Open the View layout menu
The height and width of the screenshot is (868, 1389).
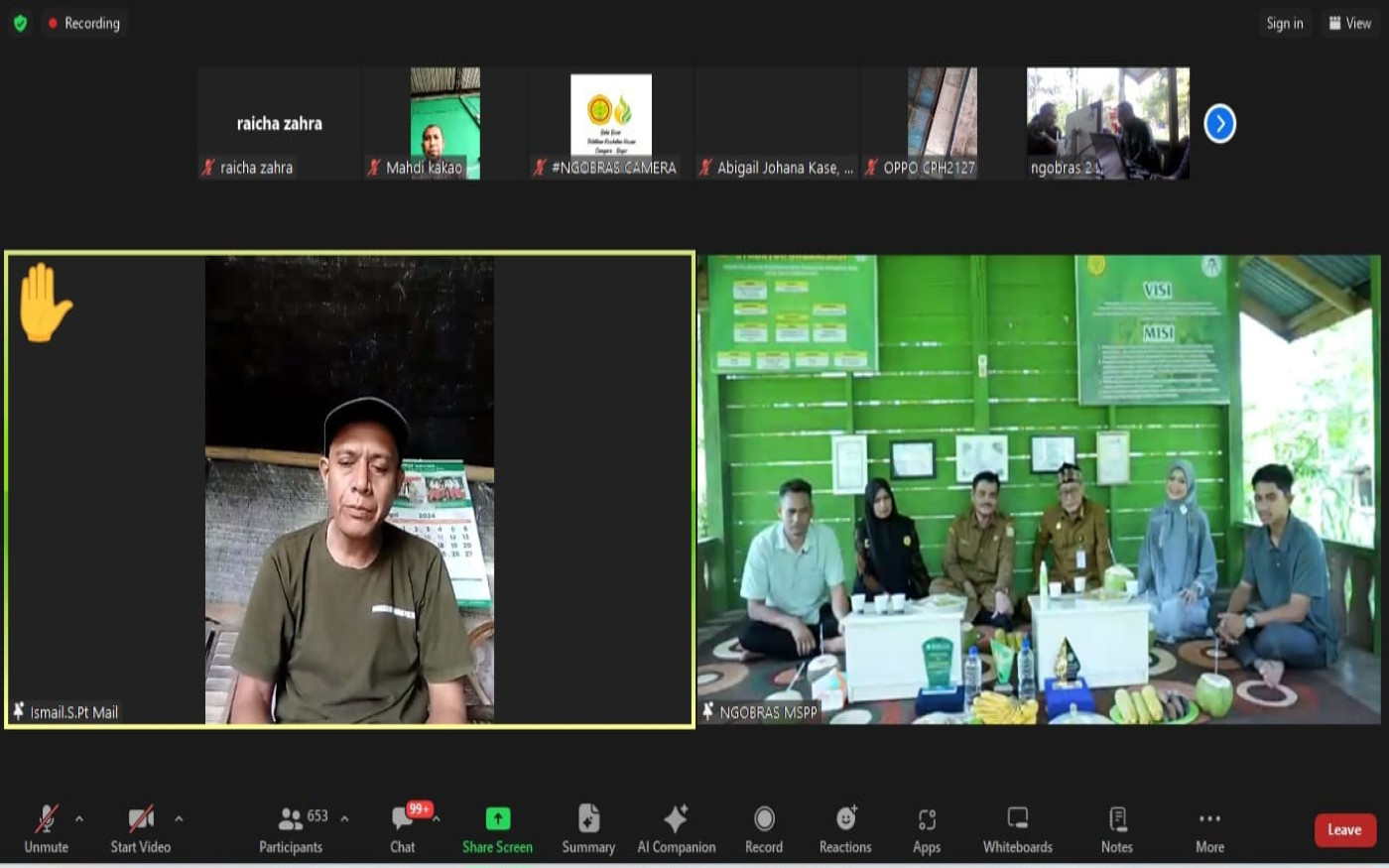click(1349, 23)
